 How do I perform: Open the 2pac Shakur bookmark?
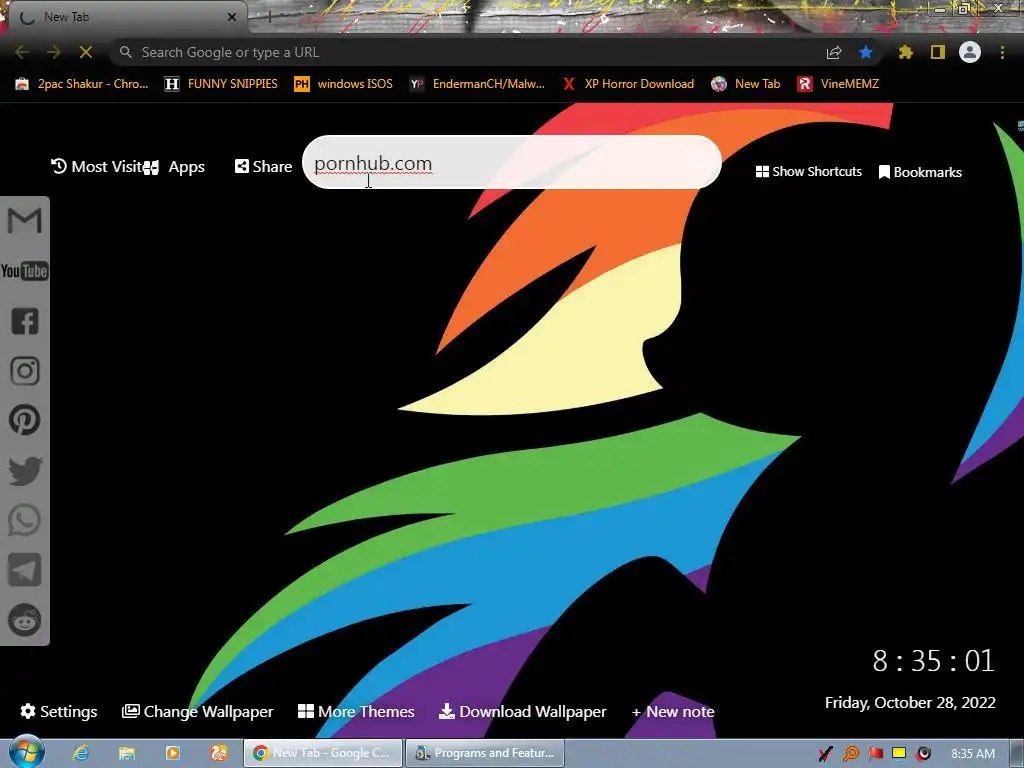[x=82, y=84]
